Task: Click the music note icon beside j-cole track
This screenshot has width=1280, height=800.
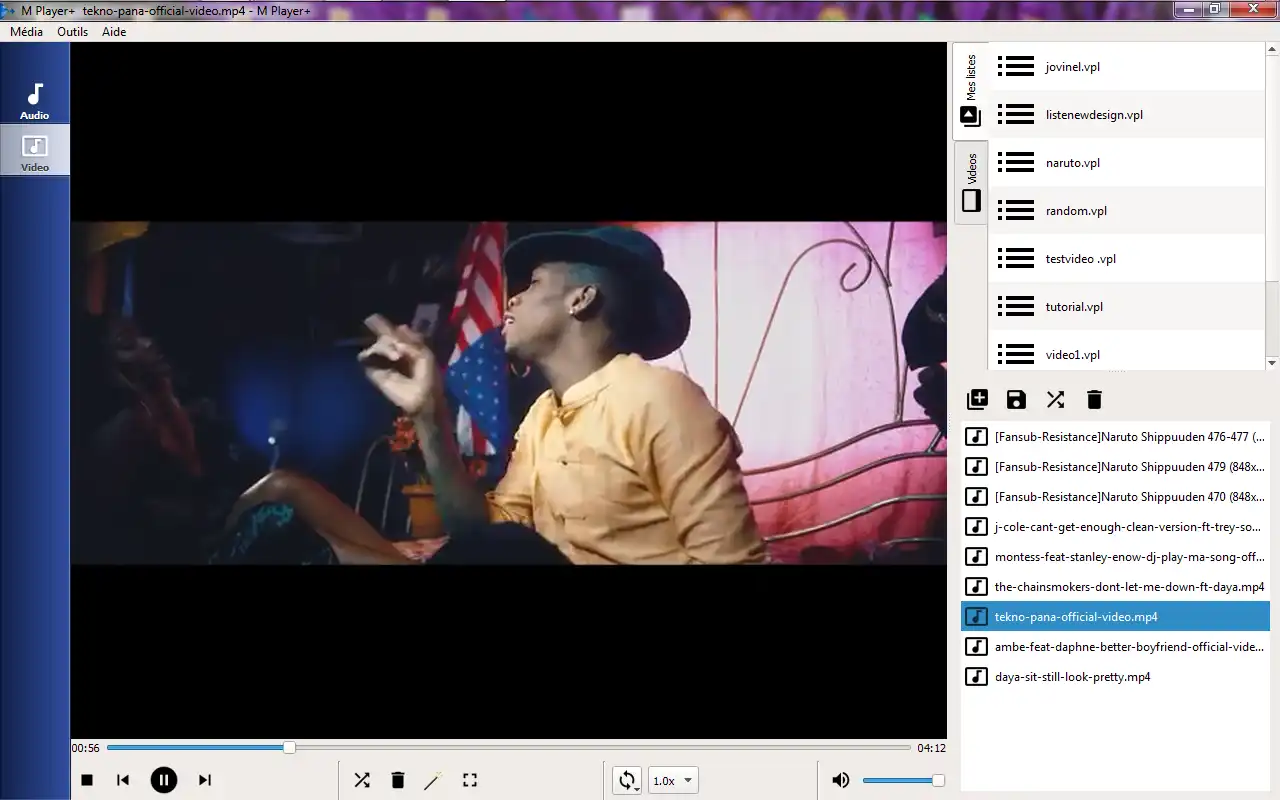Action: point(976,527)
